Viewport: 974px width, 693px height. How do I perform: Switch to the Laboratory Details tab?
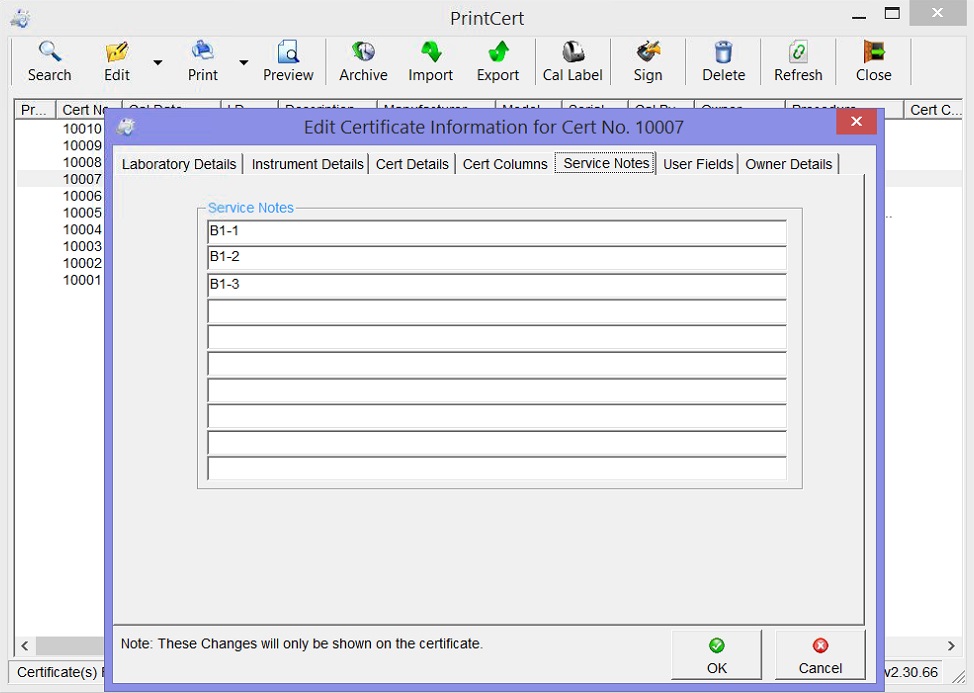pyautogui.click(x=179, y=164)
